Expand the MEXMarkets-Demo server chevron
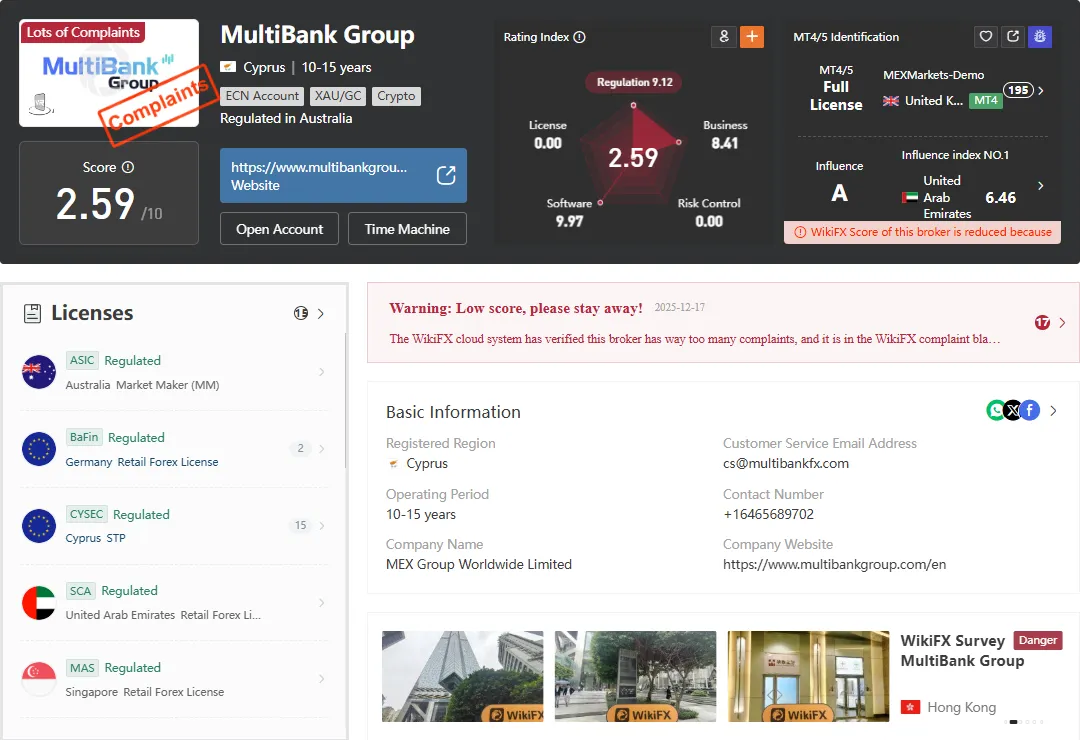Image resolution: width=1080 pixels, height=740 pixels. tap(1041, 90)
